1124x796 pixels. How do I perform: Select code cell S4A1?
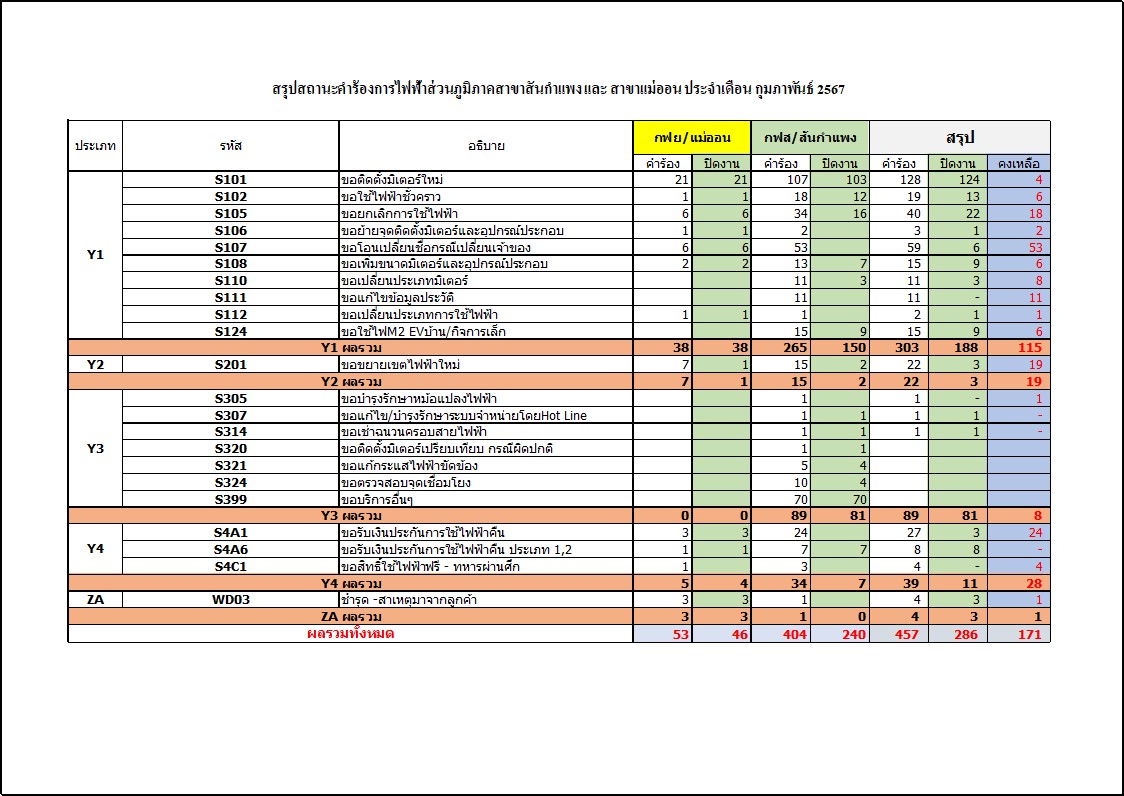tap(231, 533)
